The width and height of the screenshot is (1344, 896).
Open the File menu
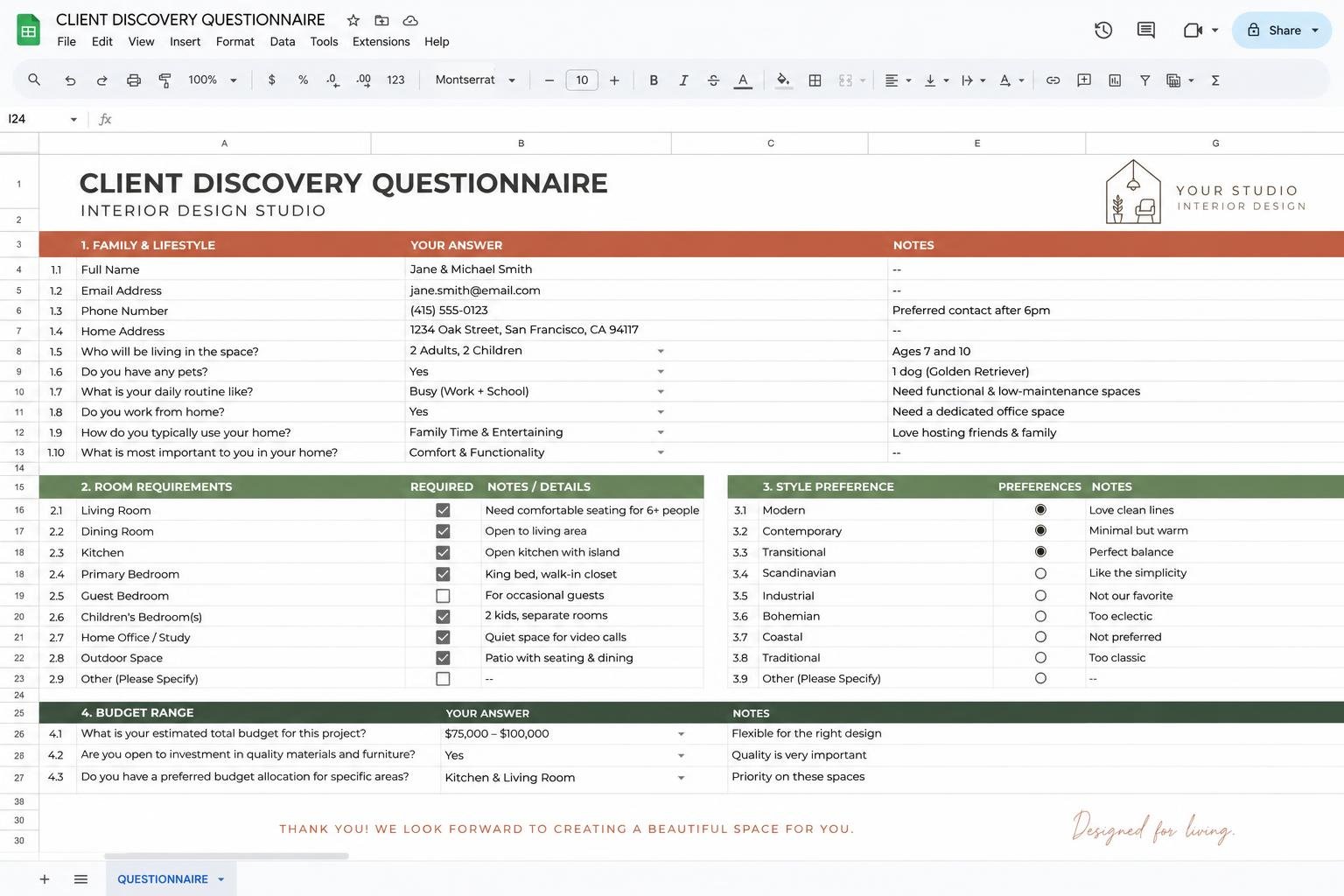click(66, 41)
